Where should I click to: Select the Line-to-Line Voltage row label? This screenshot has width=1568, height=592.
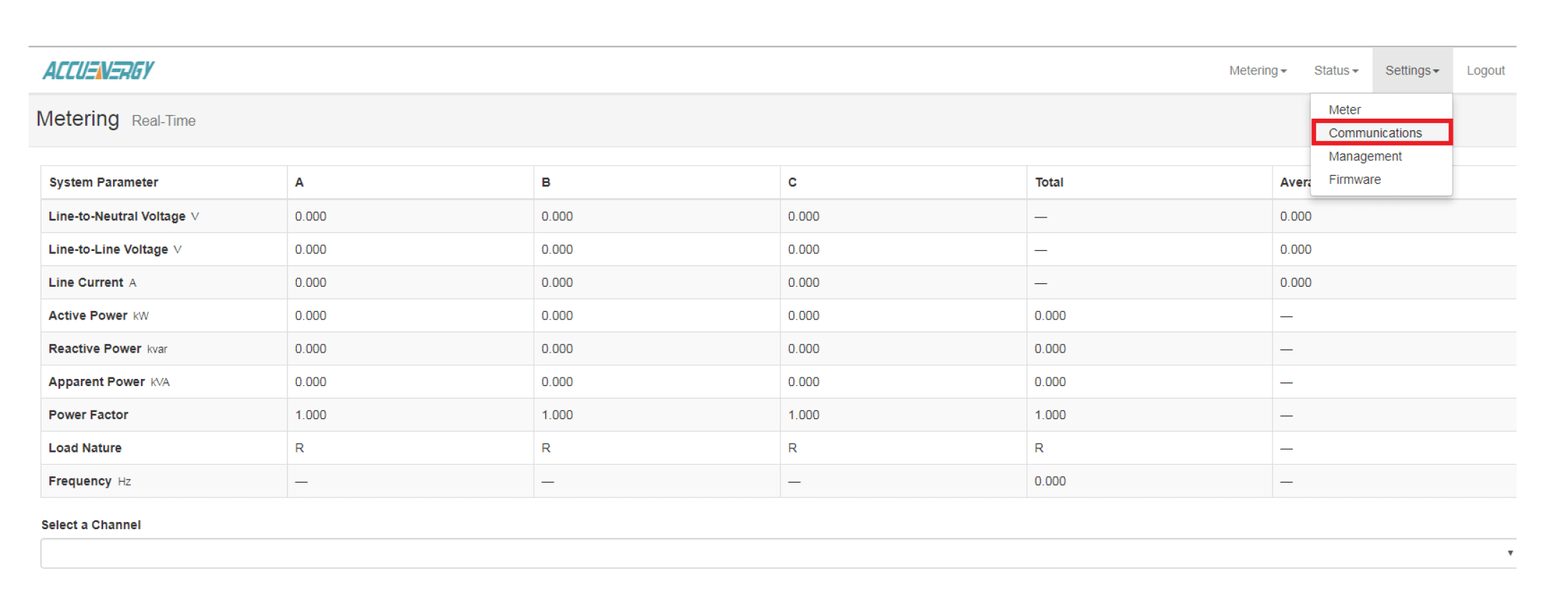[108, 250]
